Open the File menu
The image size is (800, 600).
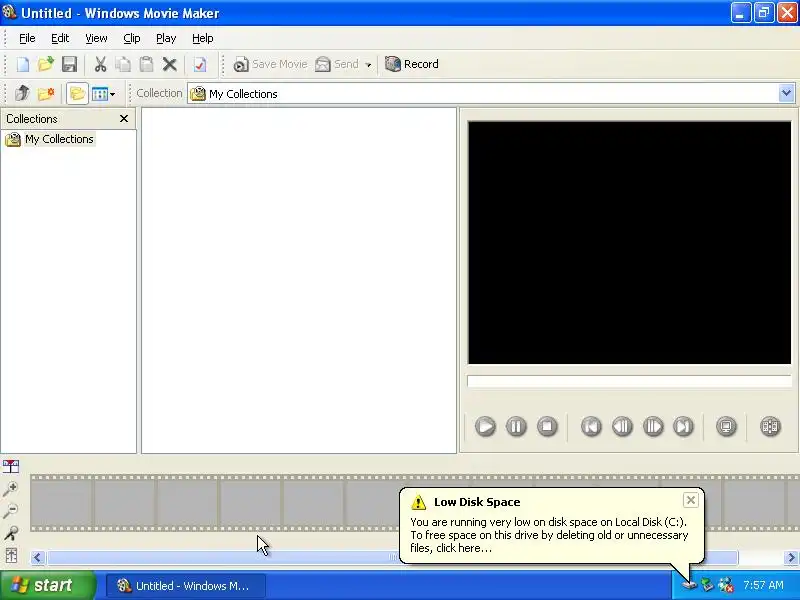tap(27, 38)
